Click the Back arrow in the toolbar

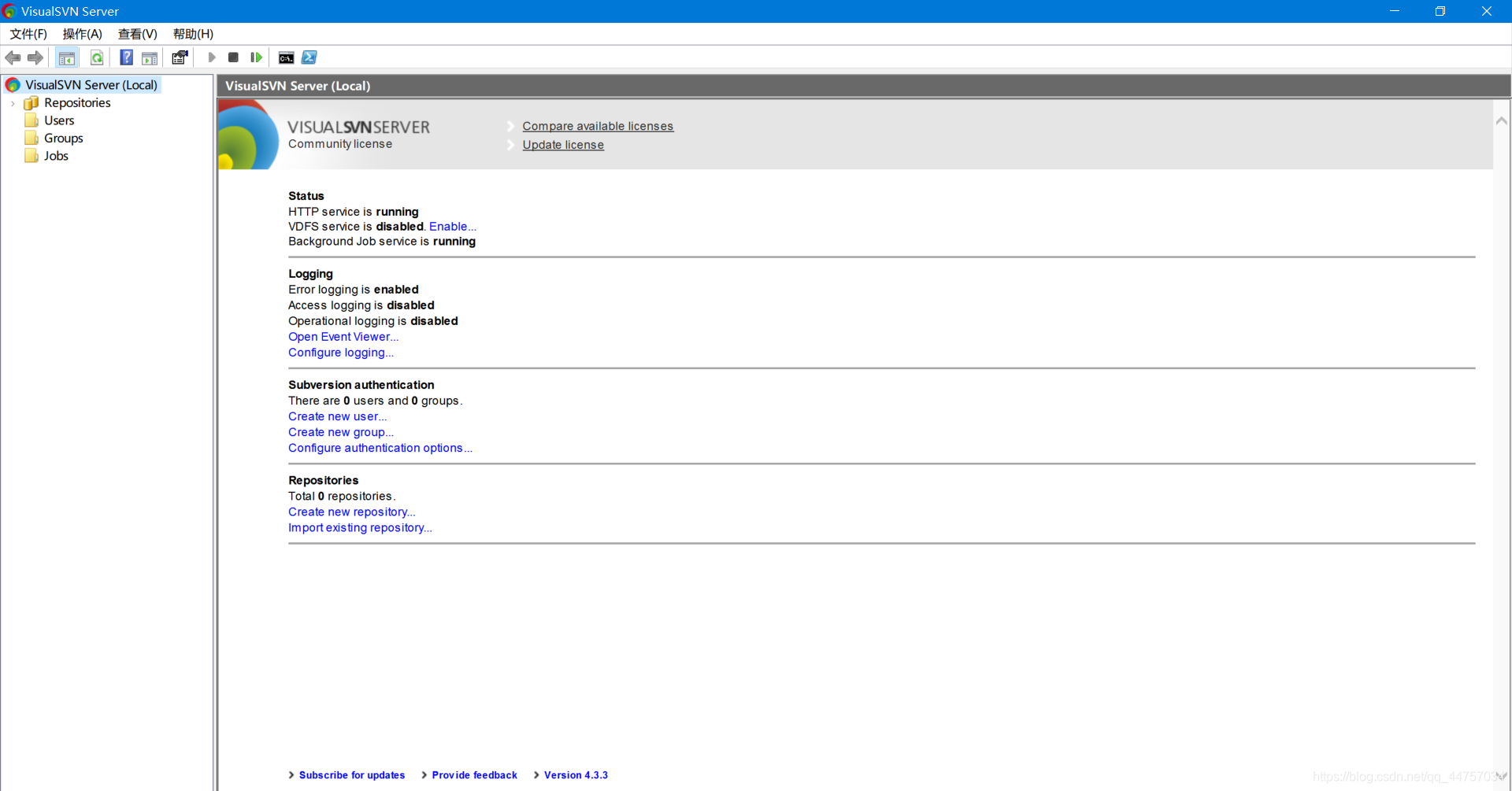tap(13, 57)
